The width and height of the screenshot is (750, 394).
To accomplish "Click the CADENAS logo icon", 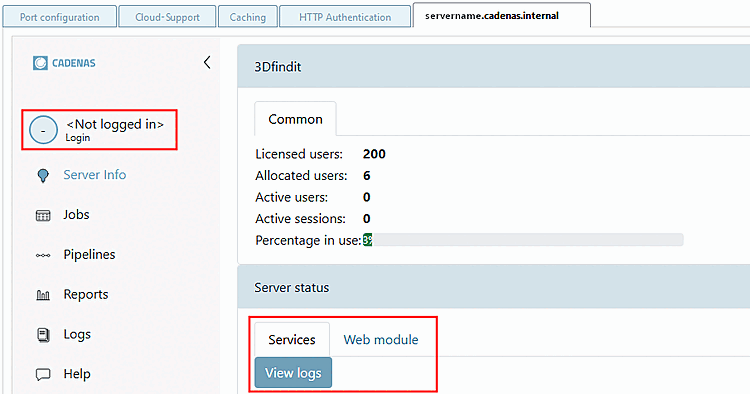I will coord(40,63).
